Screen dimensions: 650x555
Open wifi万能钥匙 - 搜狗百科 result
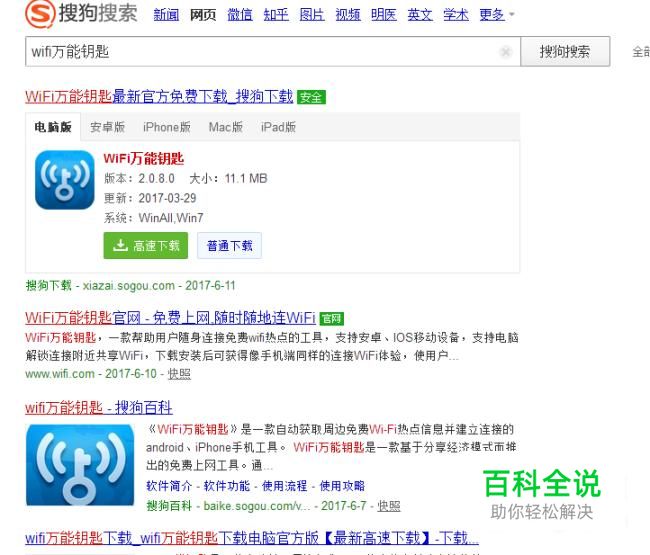pyautogui.click(x=99, y=407)
